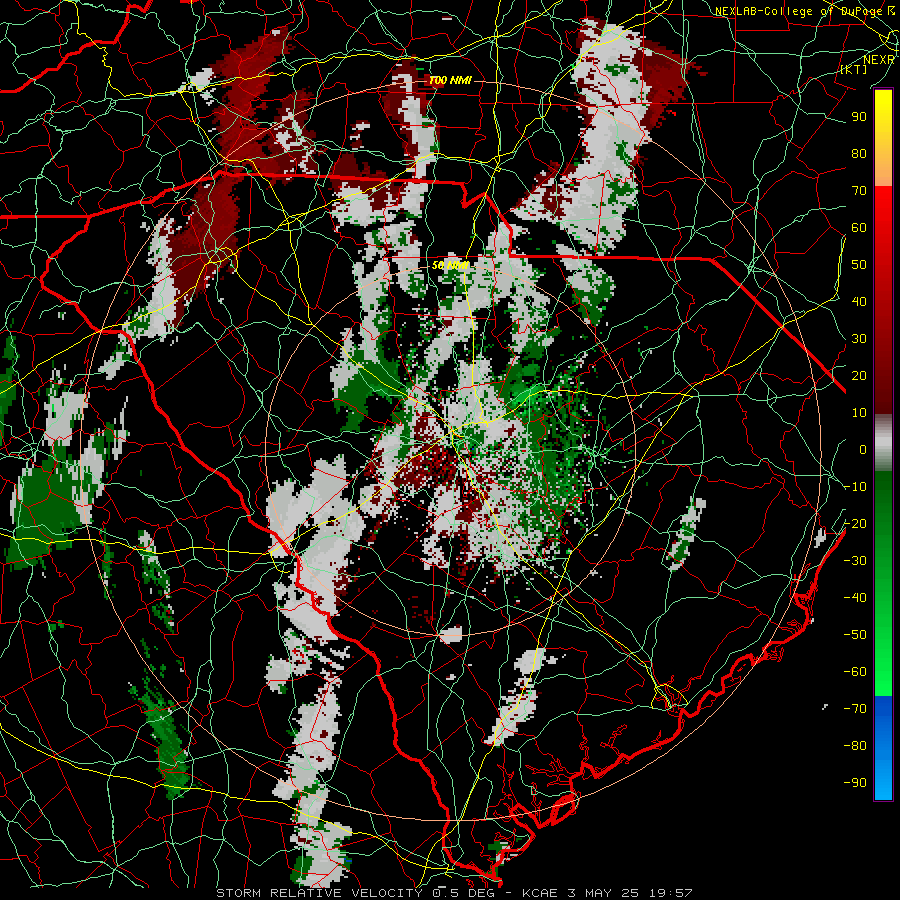Pick the orange band near 70 on the scale
The width and height of the screenshot is (900, 900).
coord(883,169)
